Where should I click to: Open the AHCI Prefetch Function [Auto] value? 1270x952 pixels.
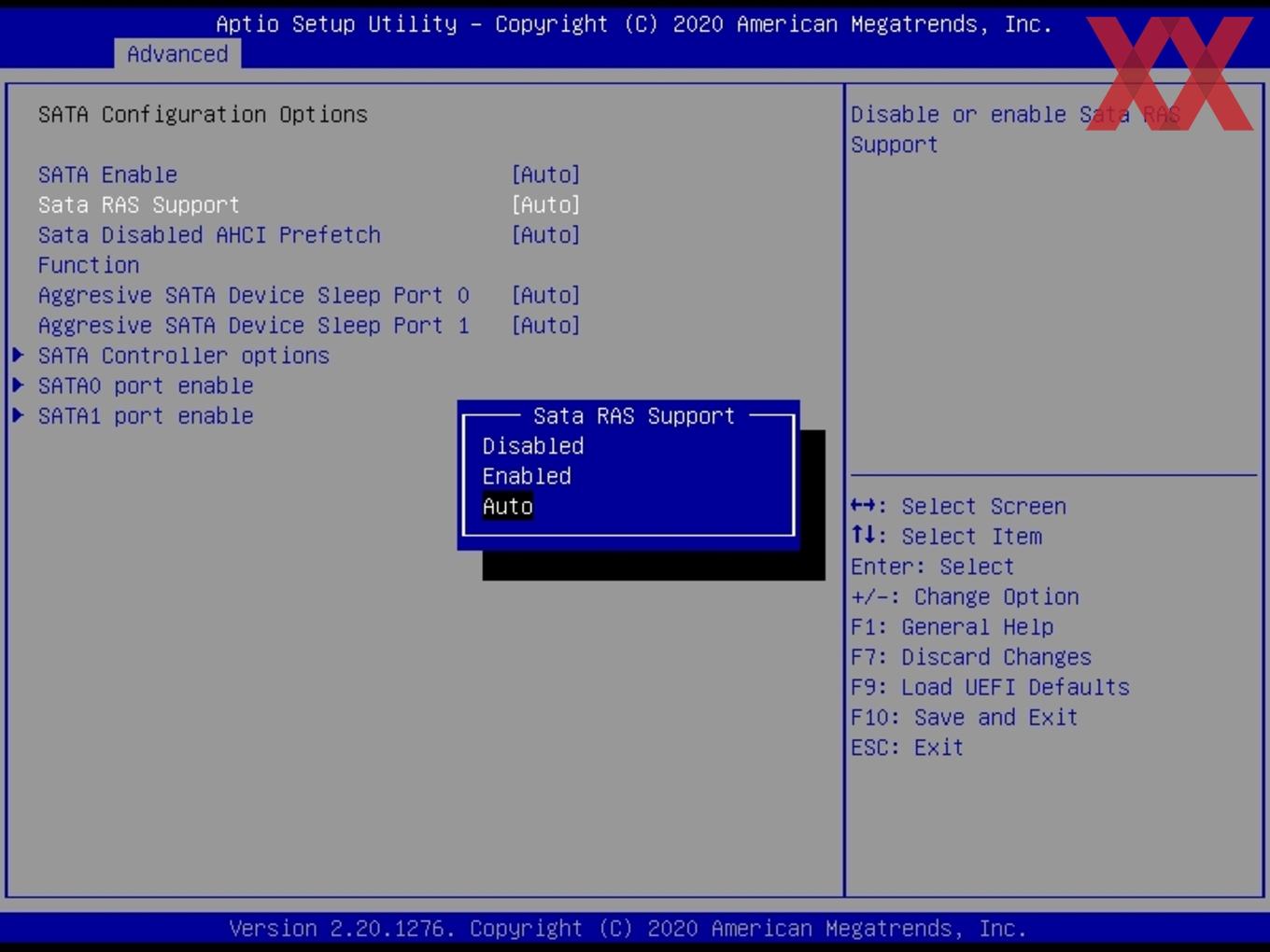pyautogui.click(x=546, y=234)
